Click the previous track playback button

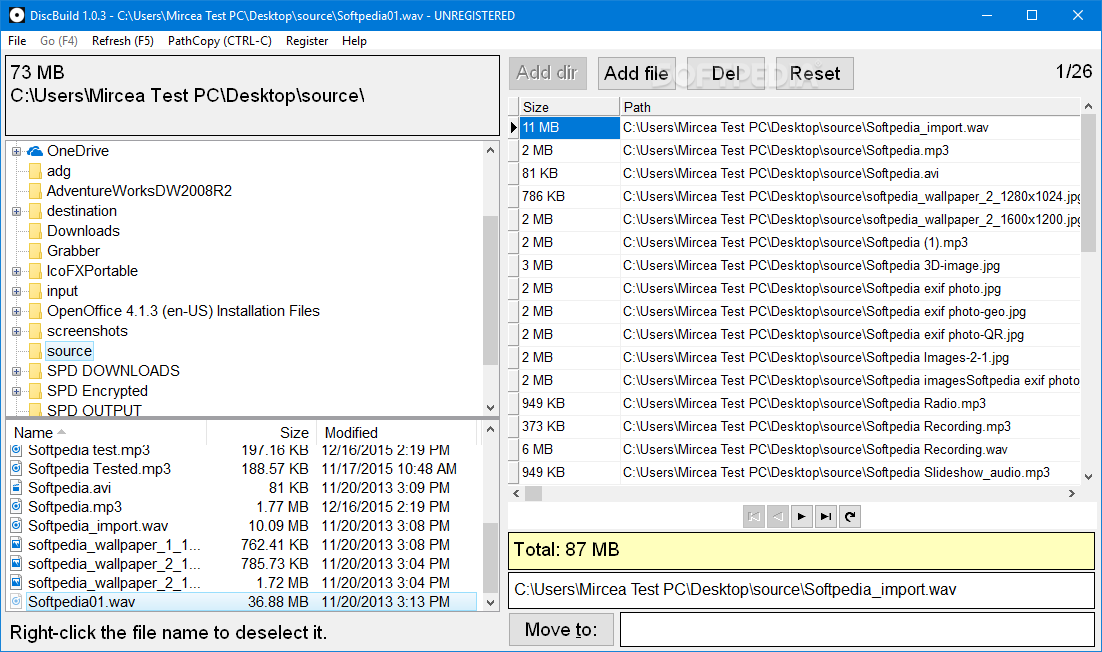pos(778,516)
